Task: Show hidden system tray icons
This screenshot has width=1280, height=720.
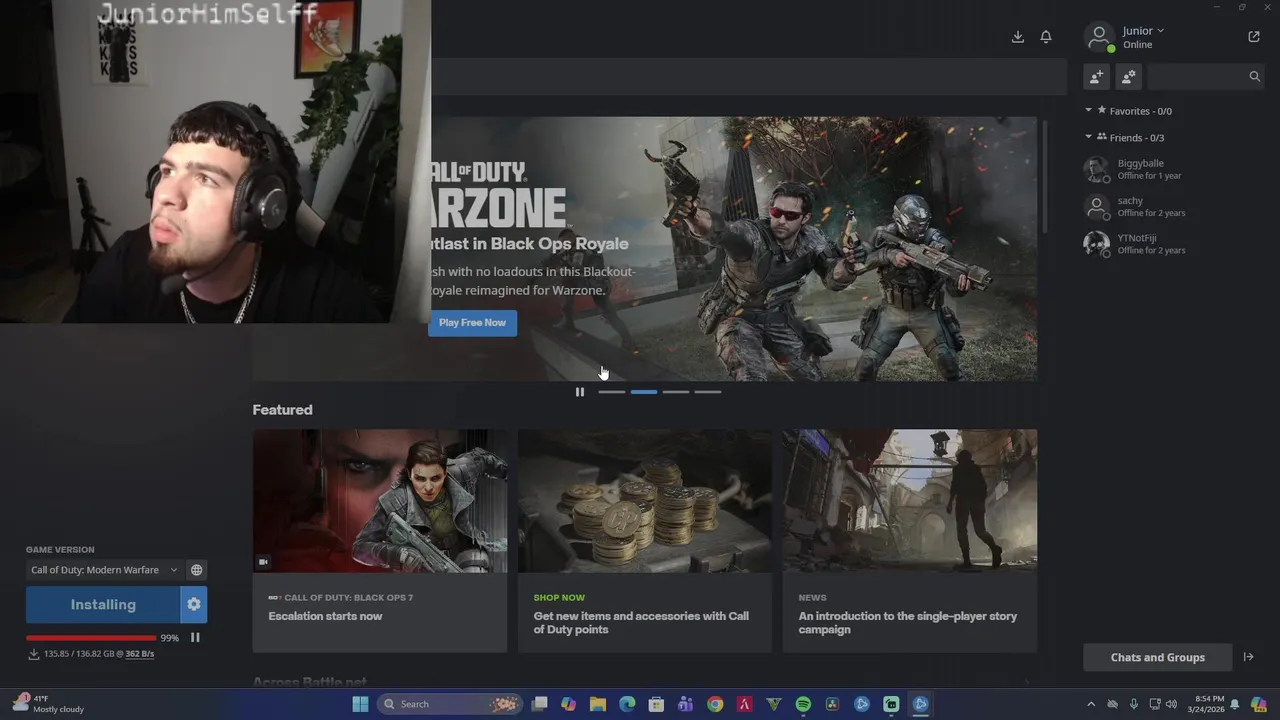Action: coord(1091,704)
